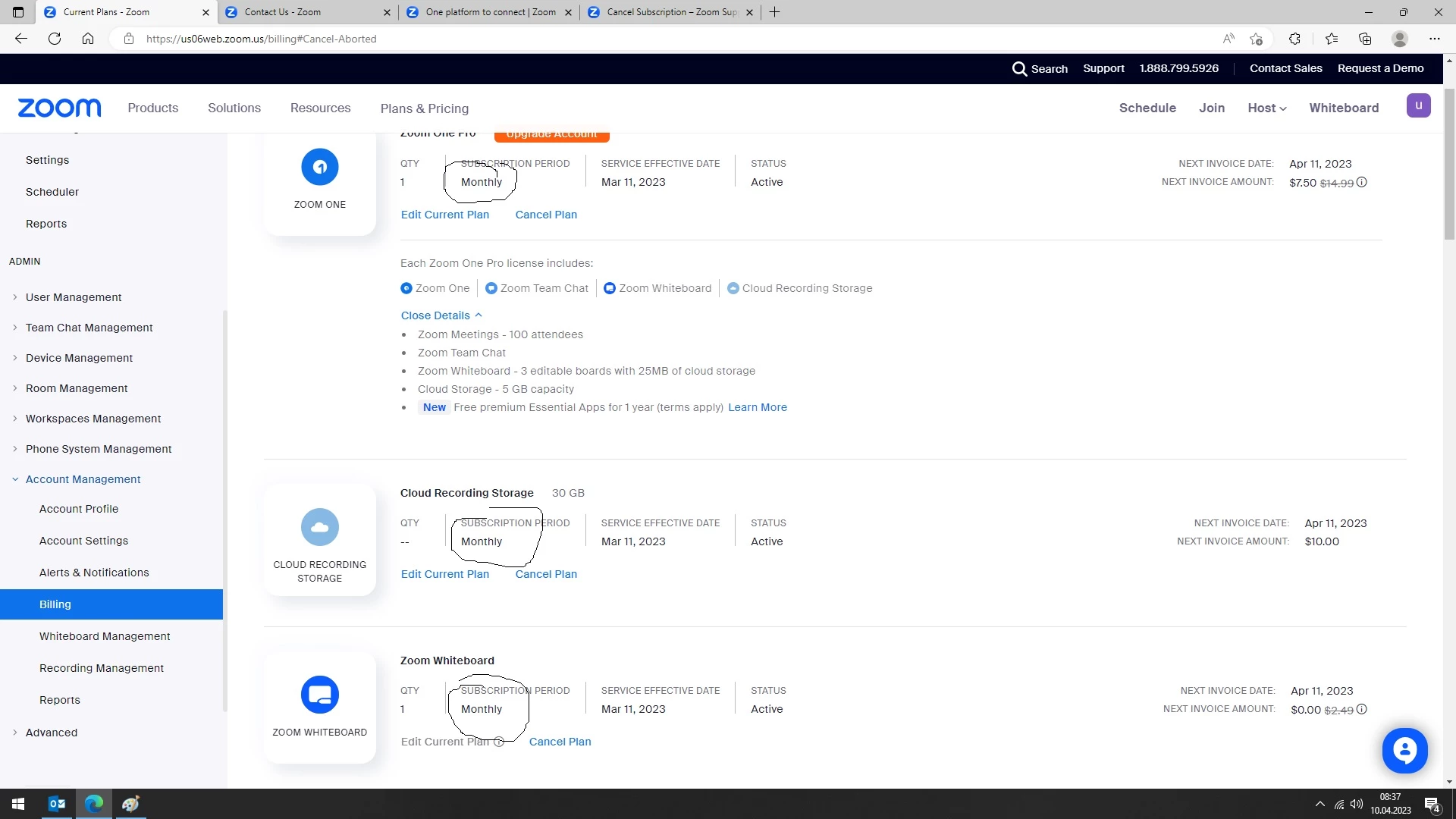Click the Cloud Recording Storage icon

pos(320,527)
